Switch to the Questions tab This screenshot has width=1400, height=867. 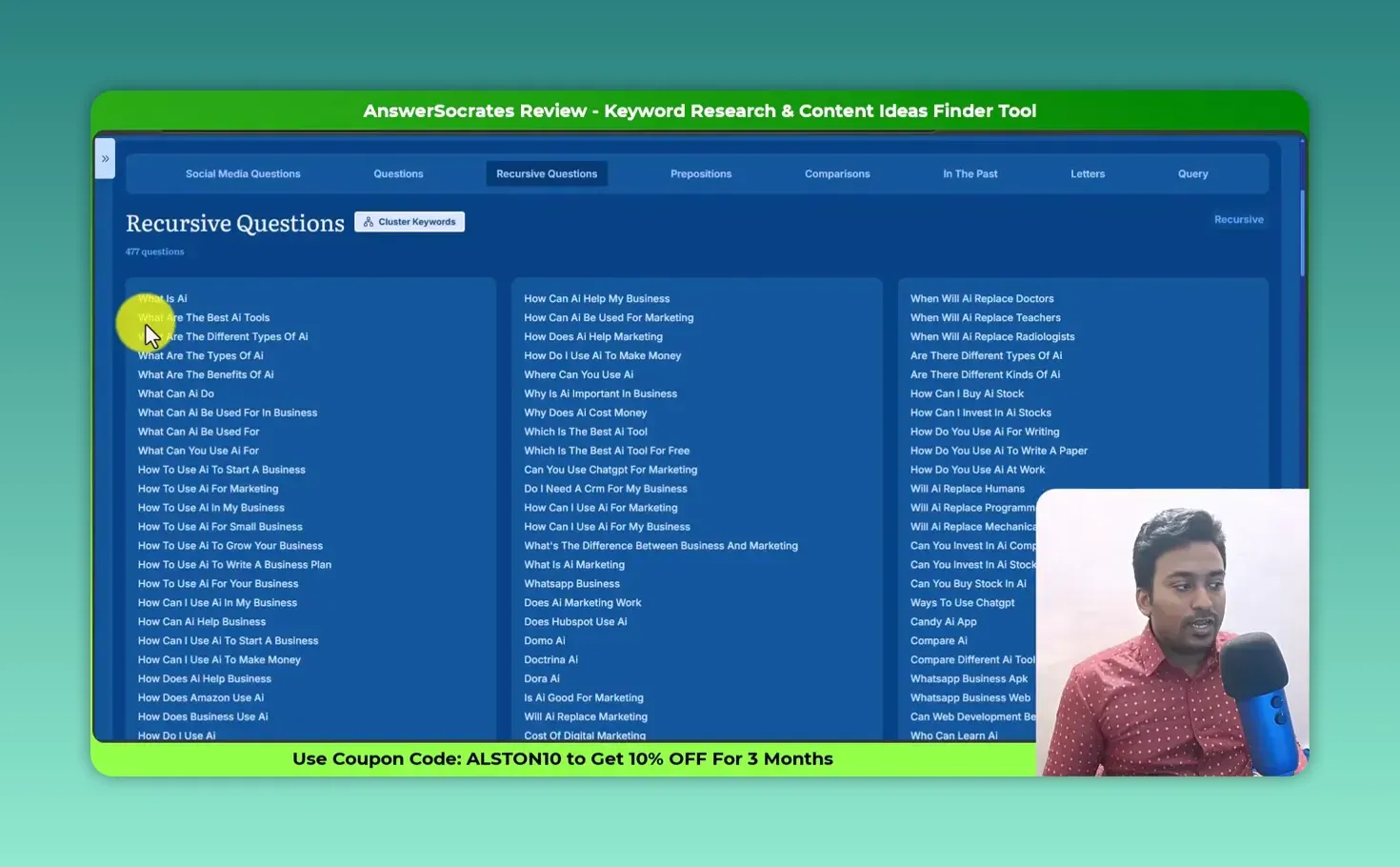[x=398, y=174]
